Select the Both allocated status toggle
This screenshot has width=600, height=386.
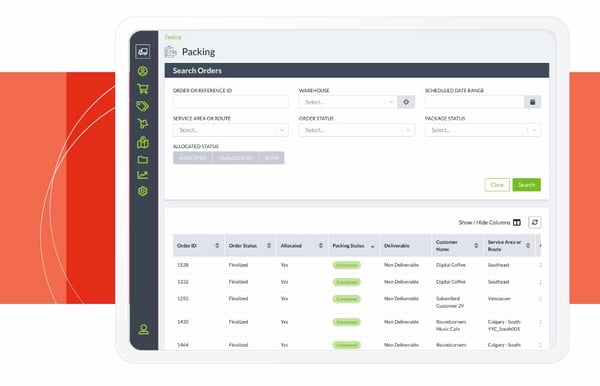pos(272,158)
